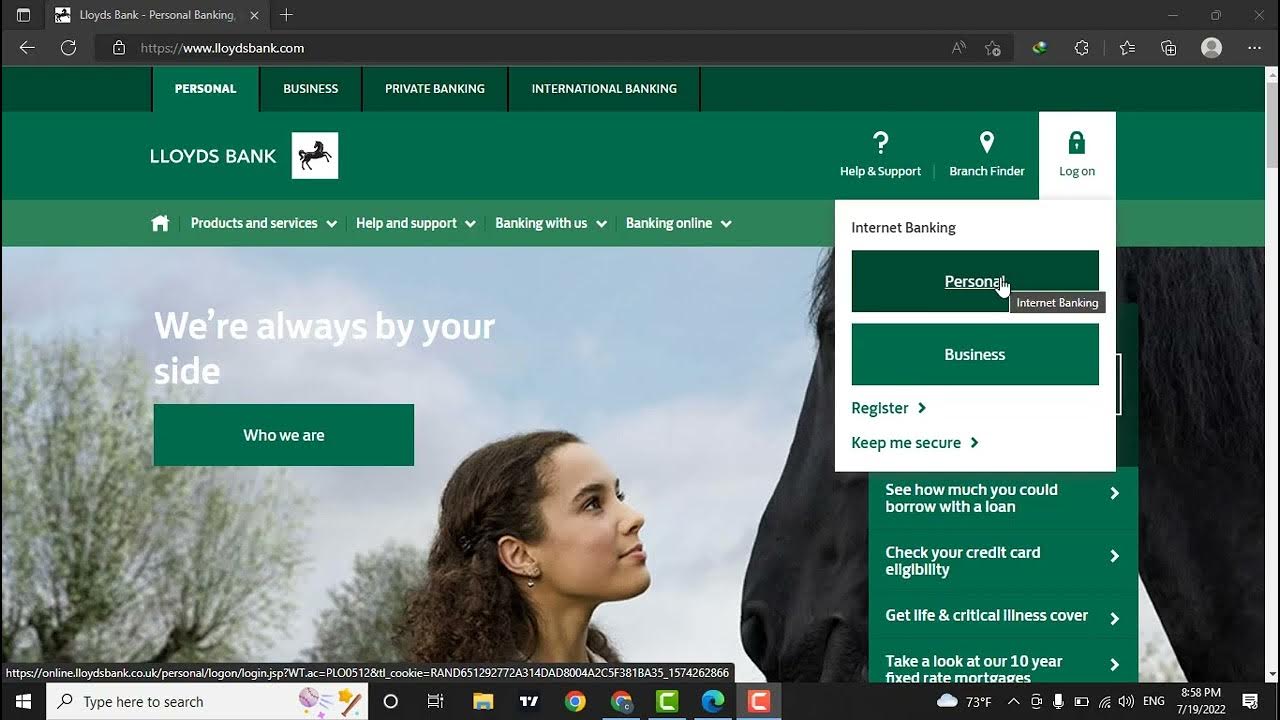The height and width of the screenshot is (720, 1280).
Task: Click the Windows taskbar search box
Action: click(206, 701)
